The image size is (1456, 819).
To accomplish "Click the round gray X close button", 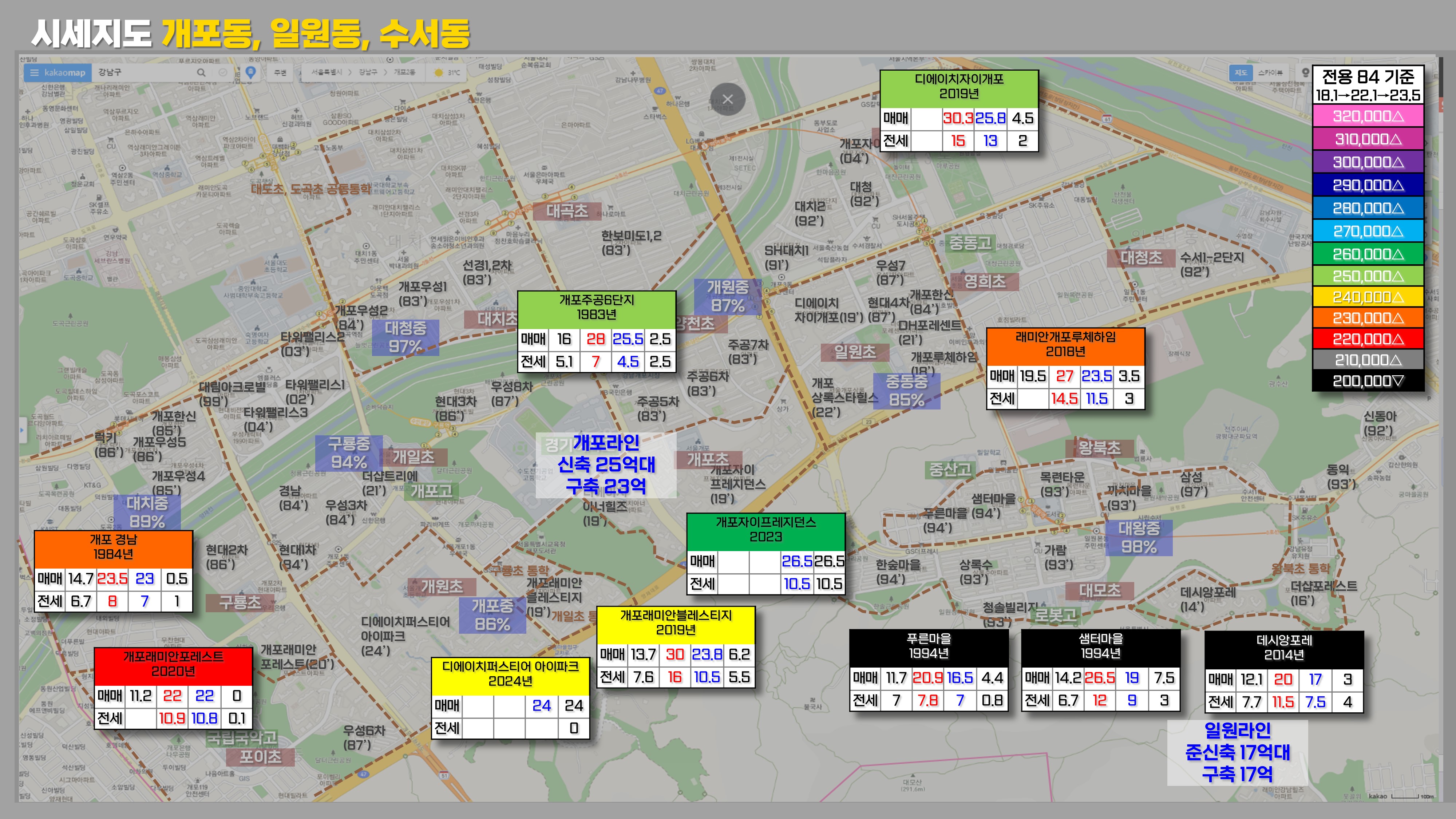I will coord(727,99).
